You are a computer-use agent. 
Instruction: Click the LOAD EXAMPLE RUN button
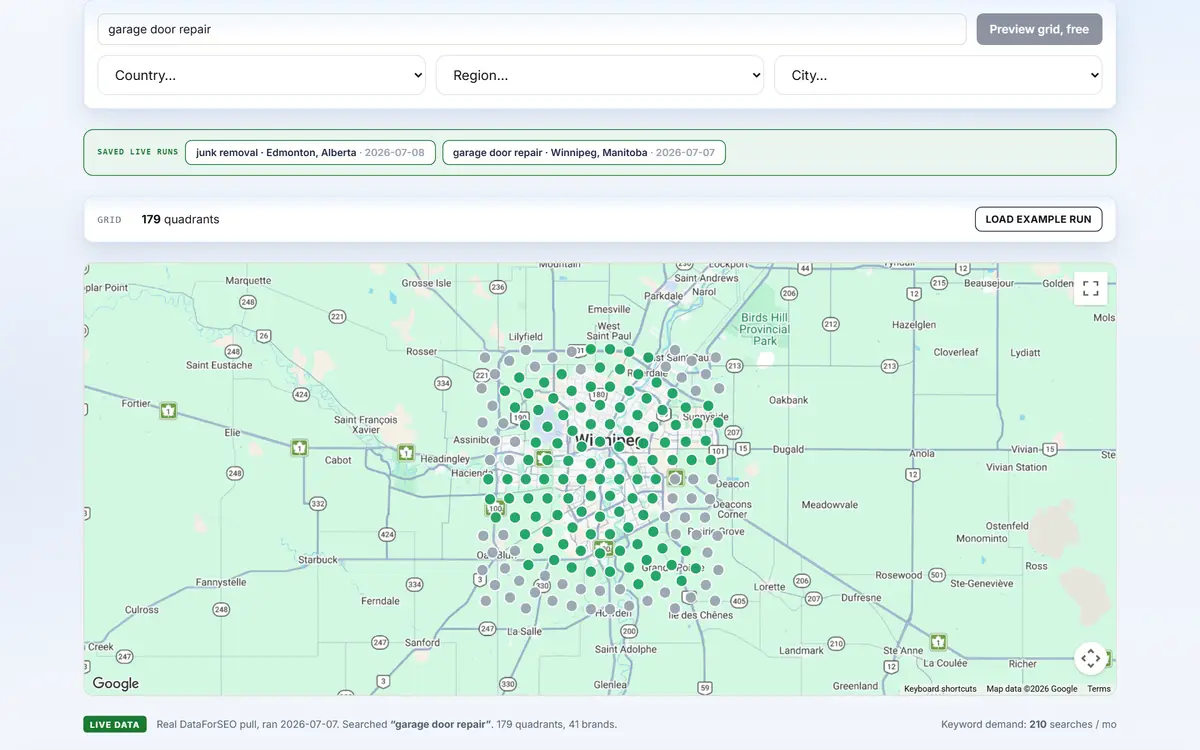coord(1038,219)
